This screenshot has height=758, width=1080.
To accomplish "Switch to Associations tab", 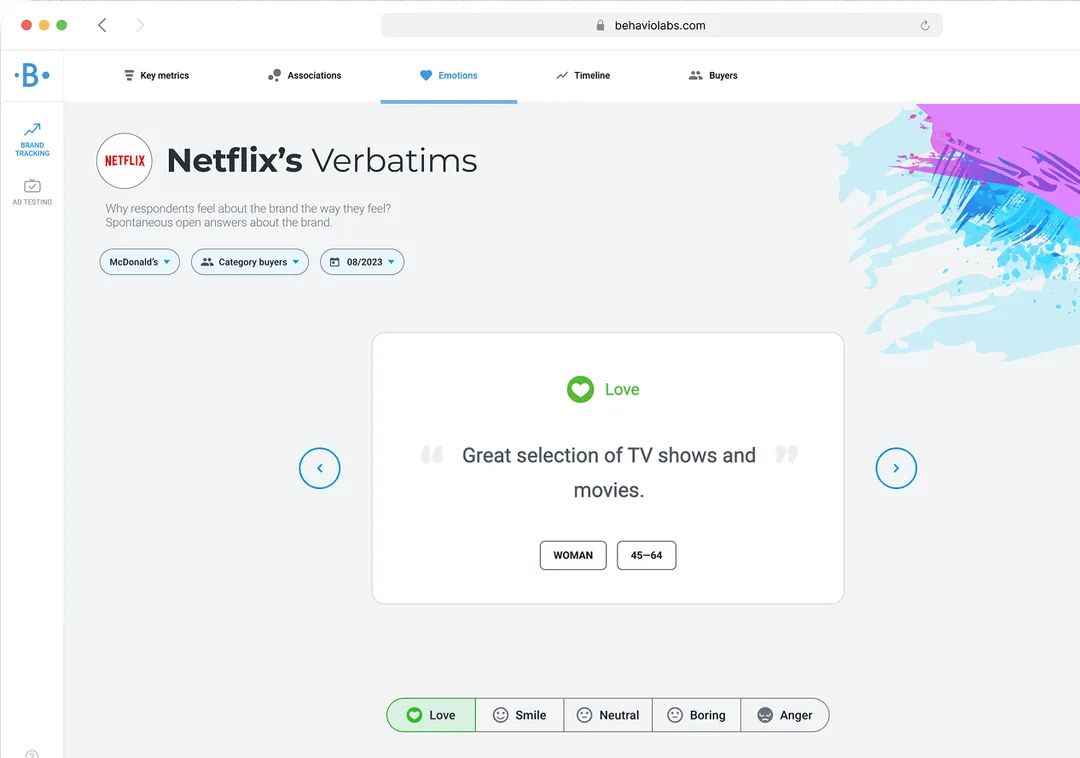I will [x=304, y=76].
